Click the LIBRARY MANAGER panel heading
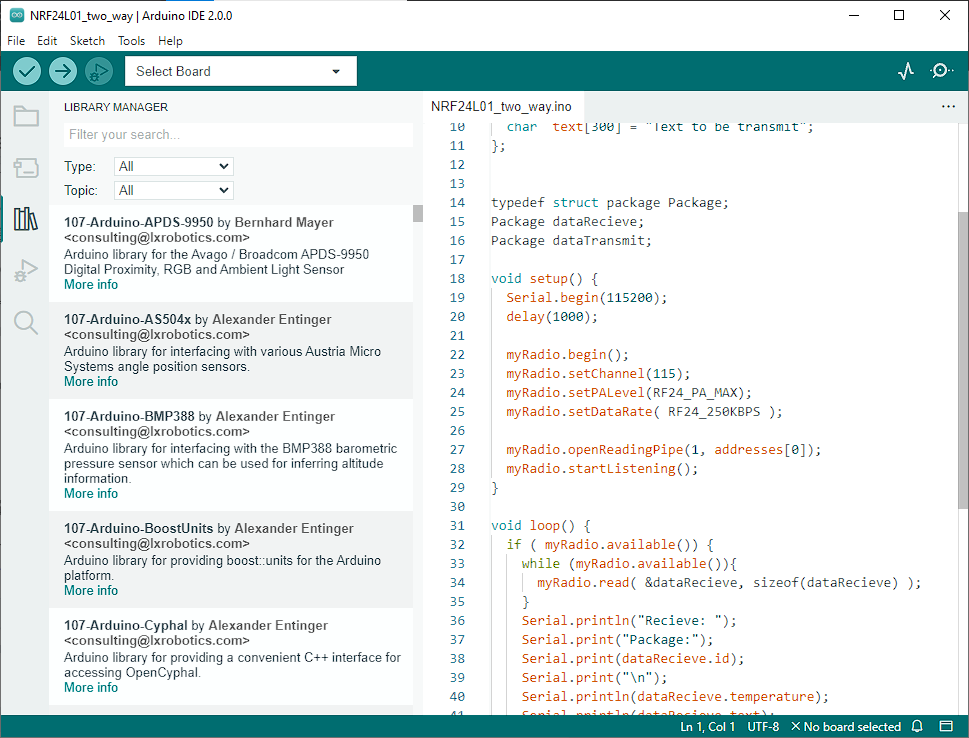 [116, 107]
